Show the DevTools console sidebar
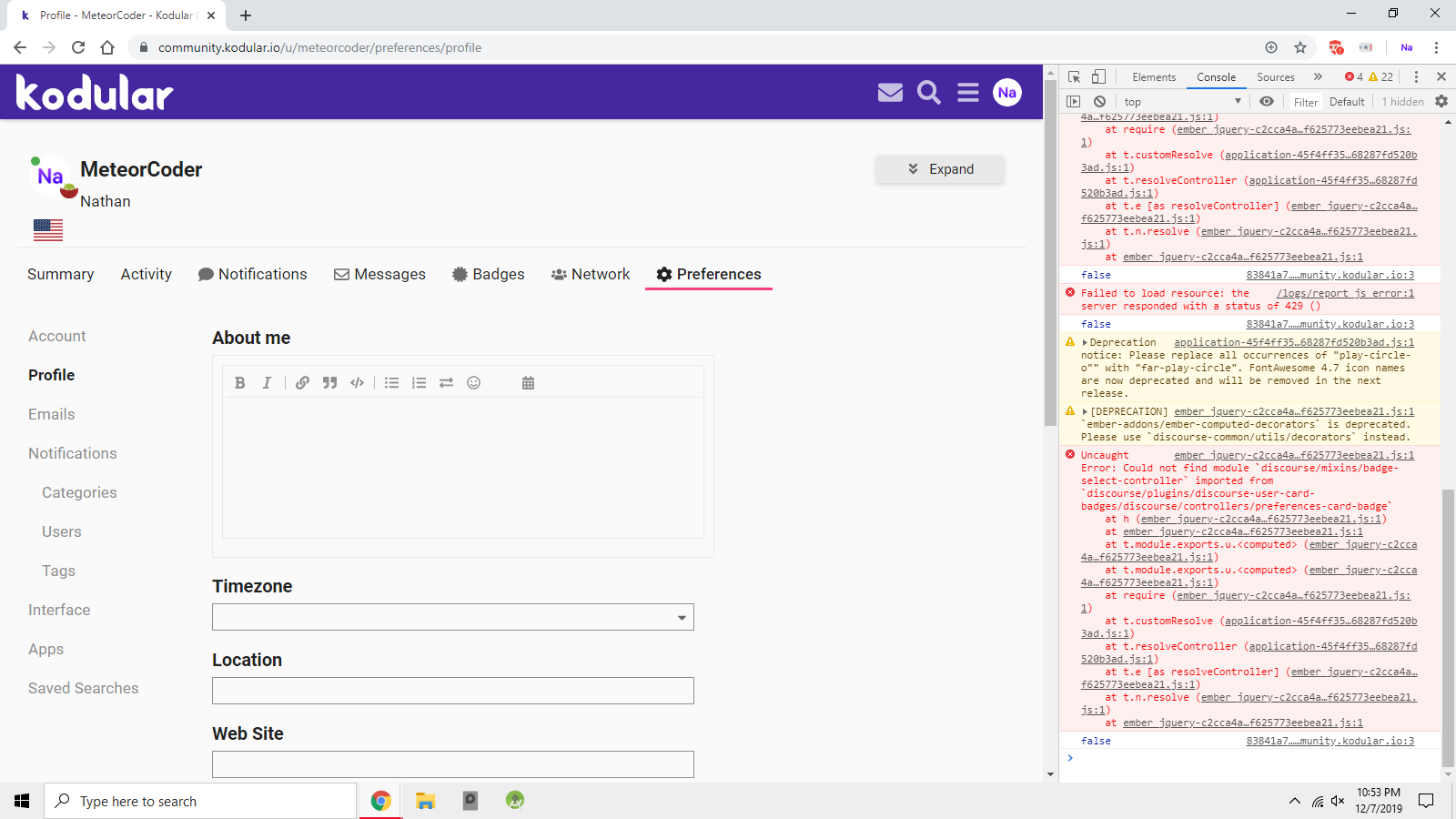 tap(1074, 102)
